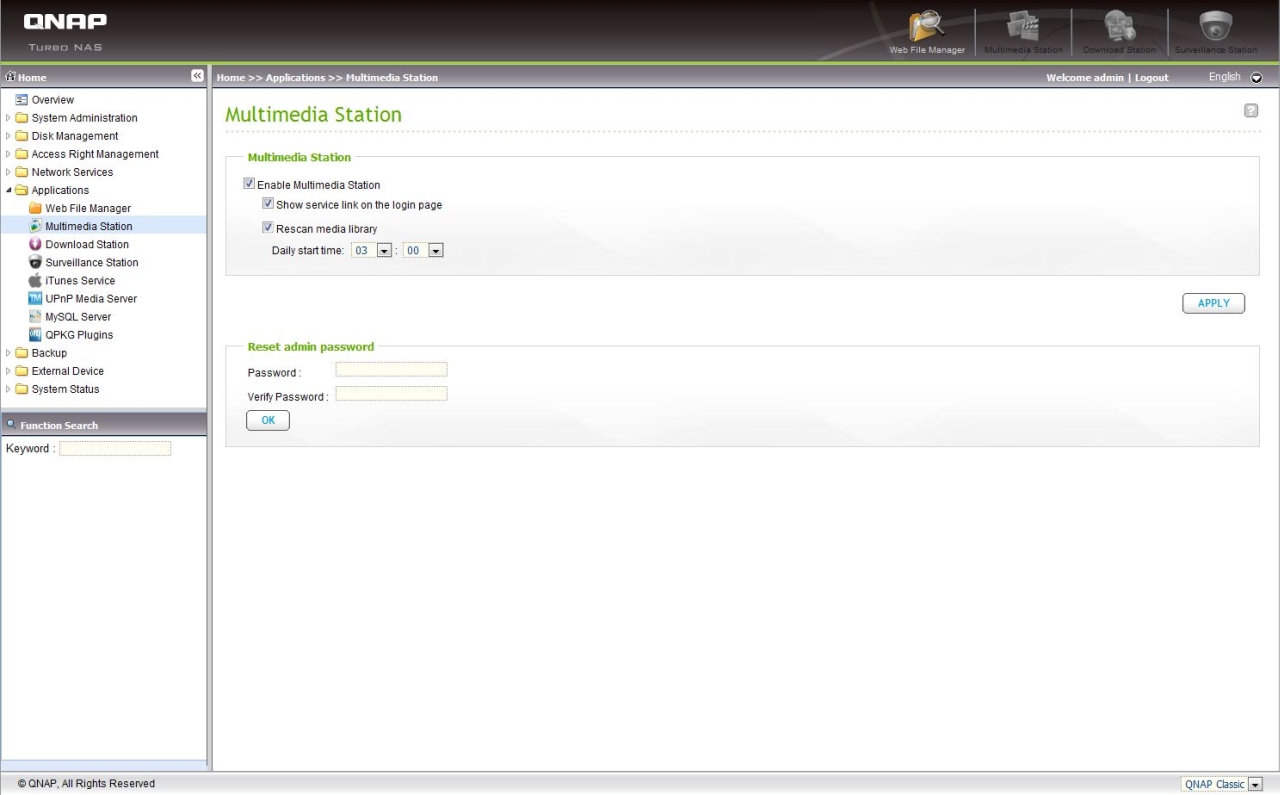Click the Multimedia Station tree icon
Viewport: 1280px width, 795px height.
pos(35,226)
